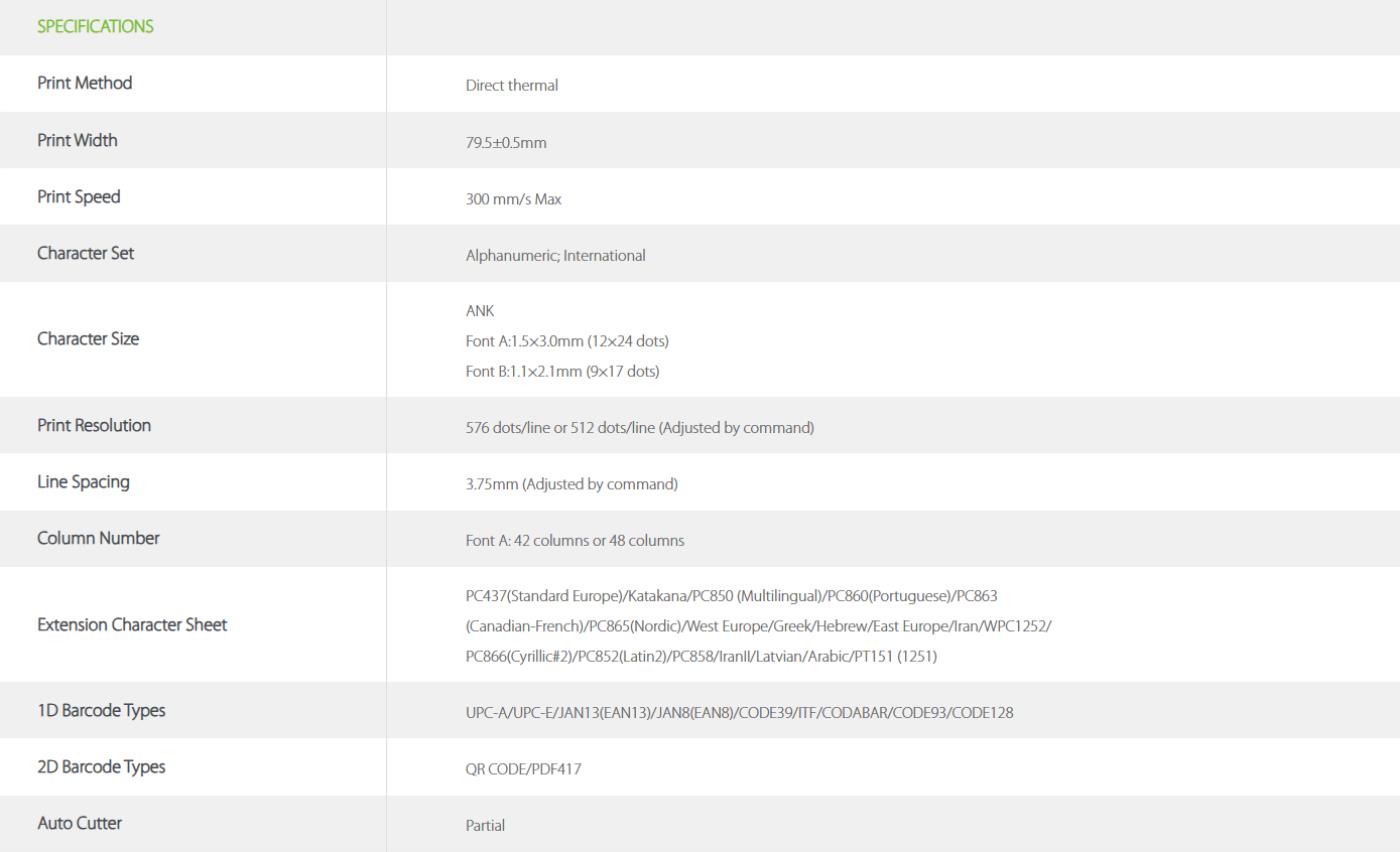The image size is (1400, 852).
Task: Click the Font B:1.1×2.1mm line
Action: click(x=562, y=371)
